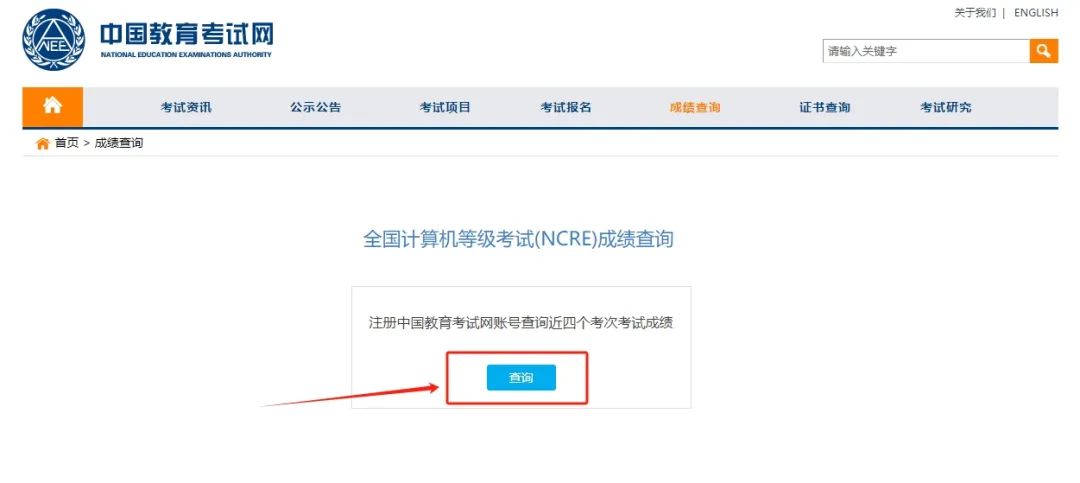Switch to ENGLISH language link
1080x483 pixels.
[x=1036, y=12]
